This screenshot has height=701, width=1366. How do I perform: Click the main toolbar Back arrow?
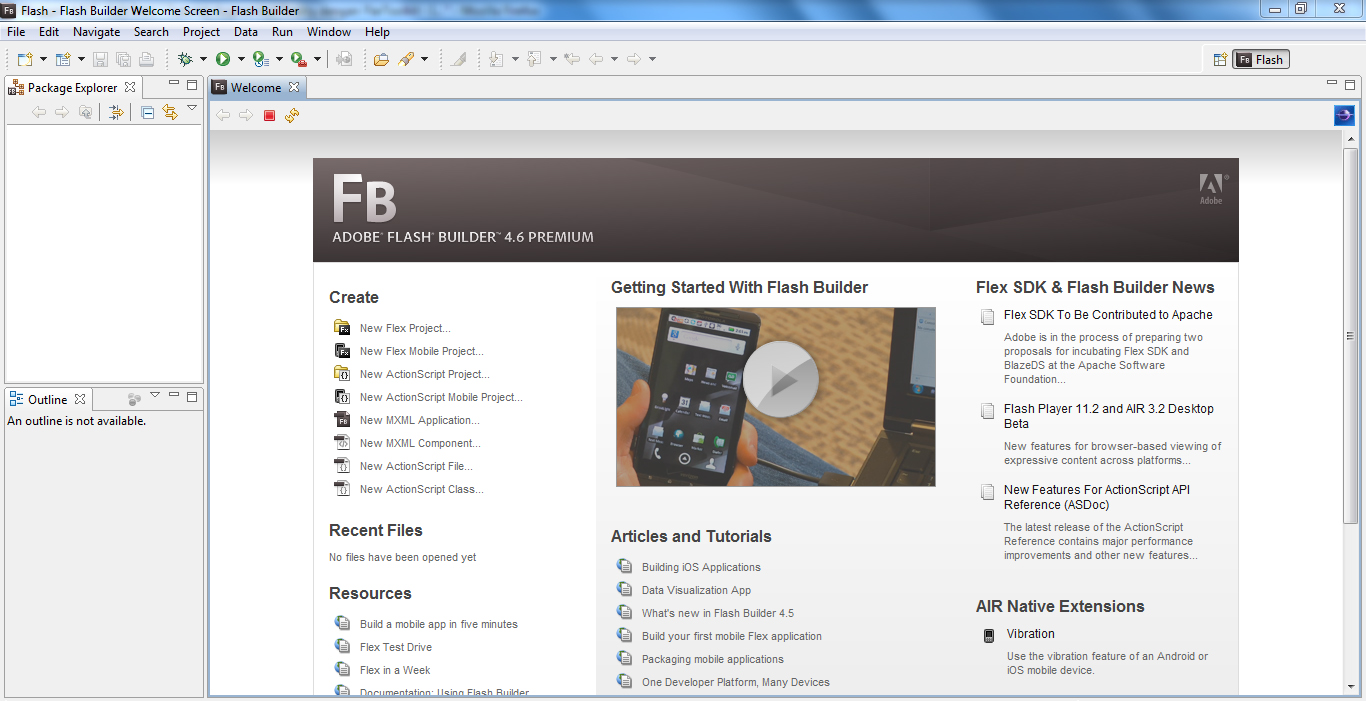coord(596,59)
